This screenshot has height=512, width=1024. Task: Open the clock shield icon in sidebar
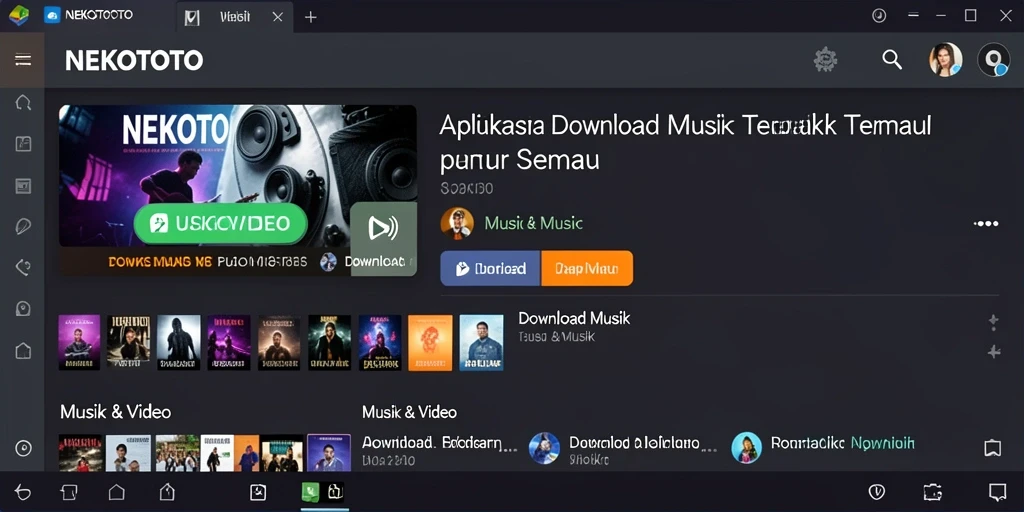(23, 308)
